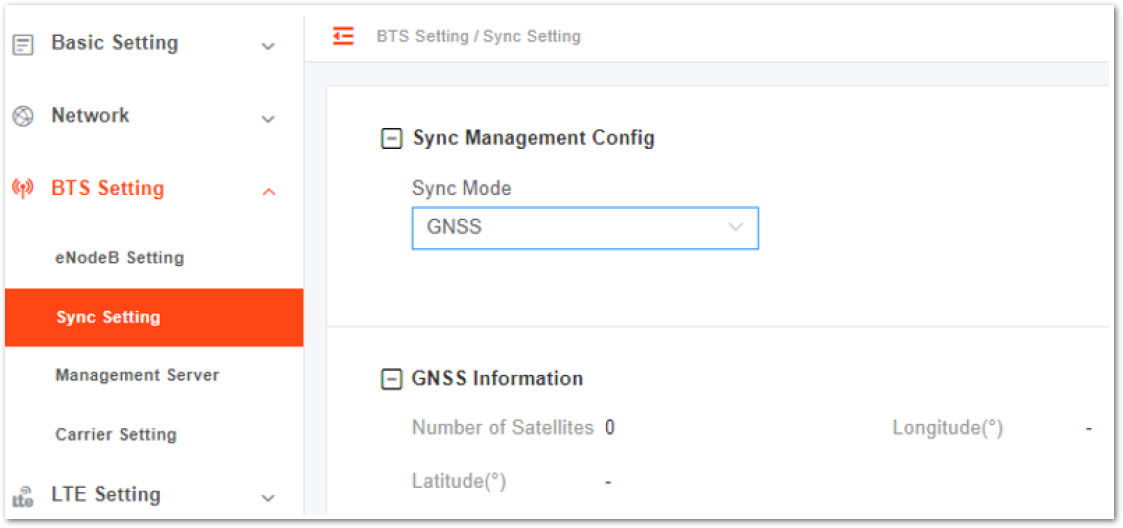Viewport: 1123px width, 528px height.
Task: Expand LTE Setting menu chevron
Action: tap(268, 498)
